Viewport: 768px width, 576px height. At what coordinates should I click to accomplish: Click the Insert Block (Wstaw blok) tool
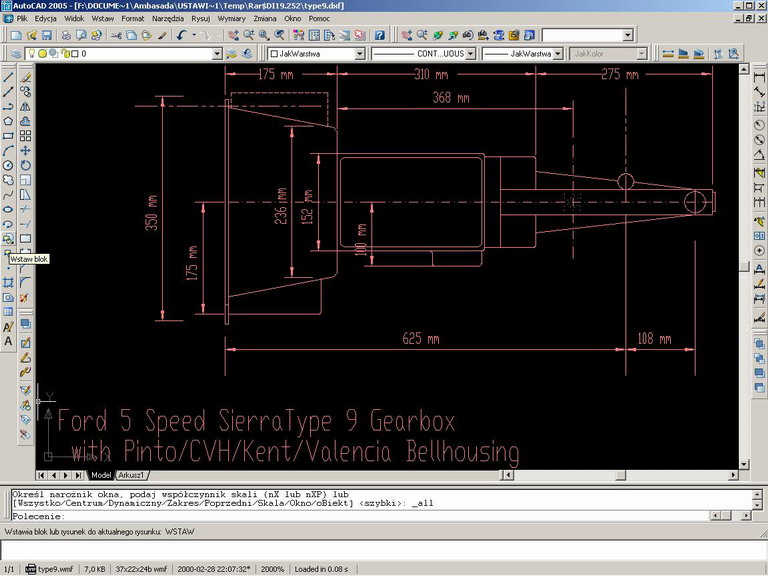coord(8,239)
